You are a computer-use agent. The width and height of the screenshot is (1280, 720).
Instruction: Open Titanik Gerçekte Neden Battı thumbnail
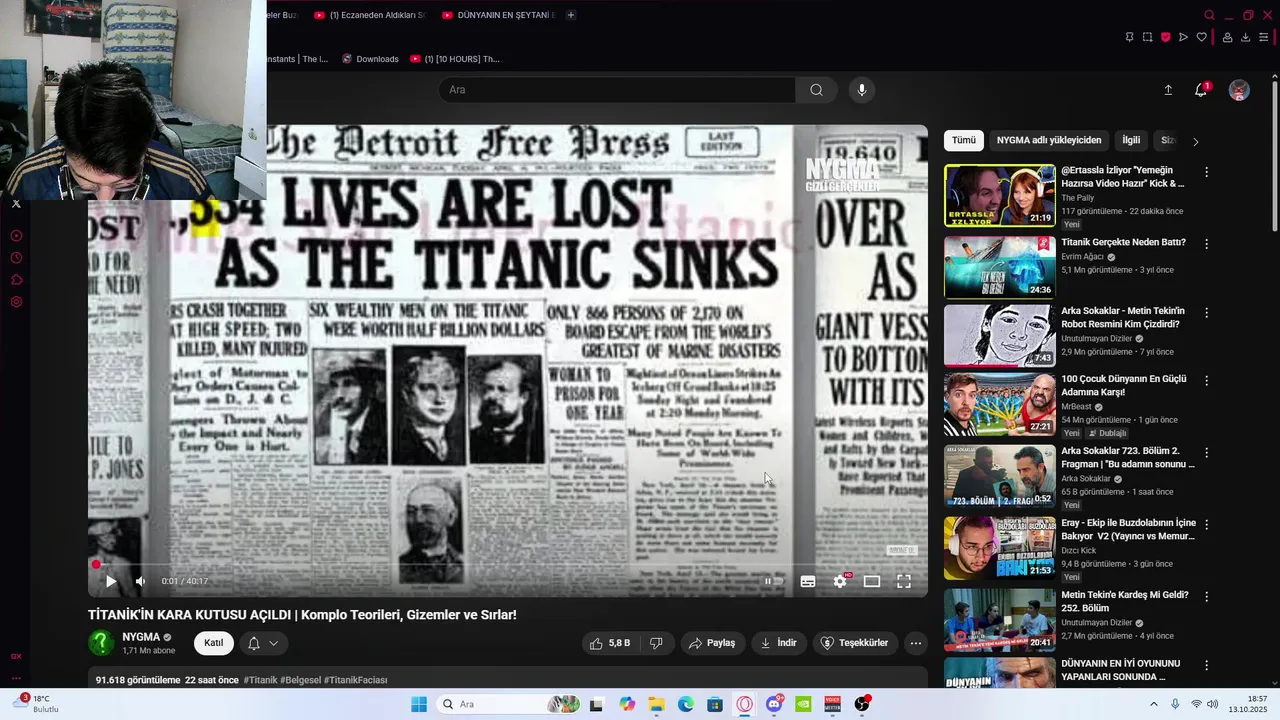(999, 267)
